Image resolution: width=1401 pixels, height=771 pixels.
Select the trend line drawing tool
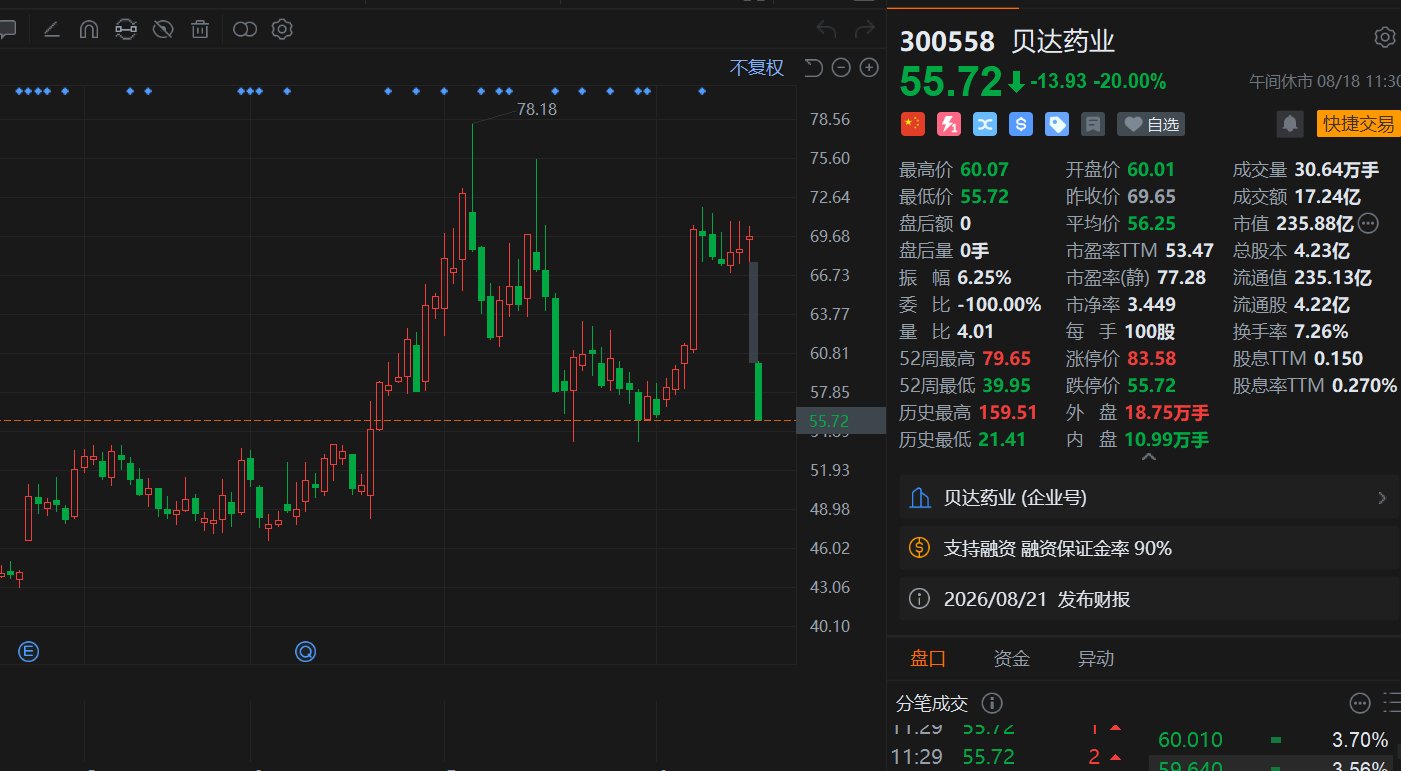(x=51, y=30)
